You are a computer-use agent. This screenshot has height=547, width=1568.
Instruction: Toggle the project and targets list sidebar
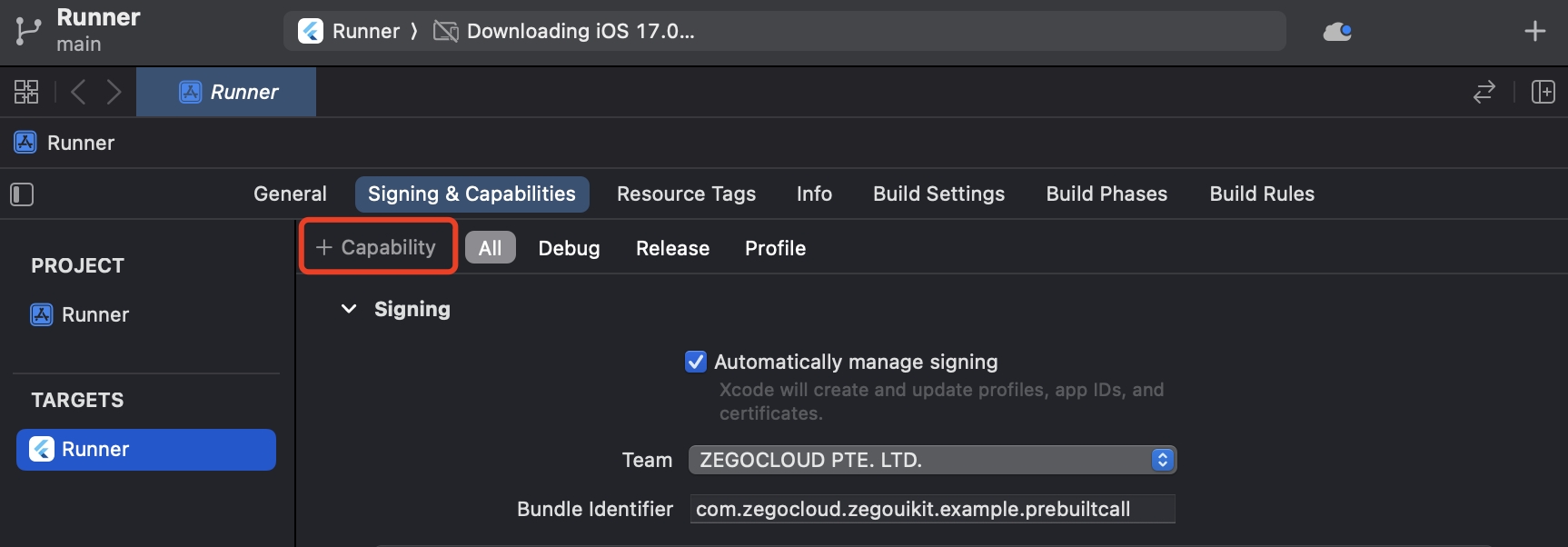pyautogui.click(x=22, y=194)
